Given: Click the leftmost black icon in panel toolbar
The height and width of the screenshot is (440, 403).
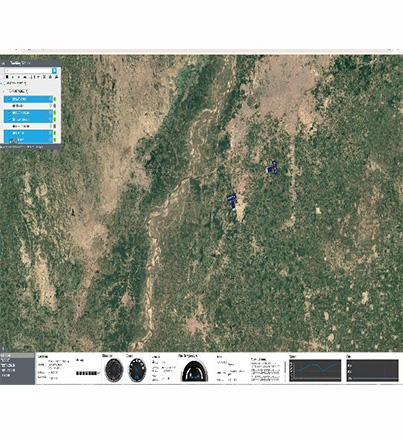Looking at the screenshot, I should click(x=7, y=77).
